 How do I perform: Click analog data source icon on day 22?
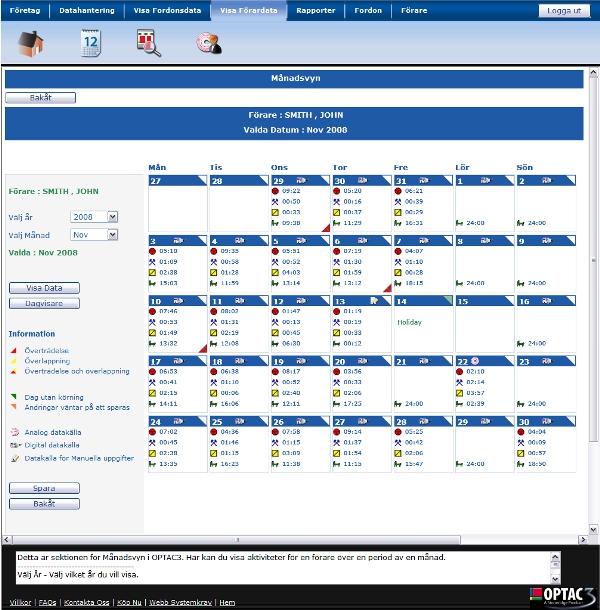coord(475,361)
